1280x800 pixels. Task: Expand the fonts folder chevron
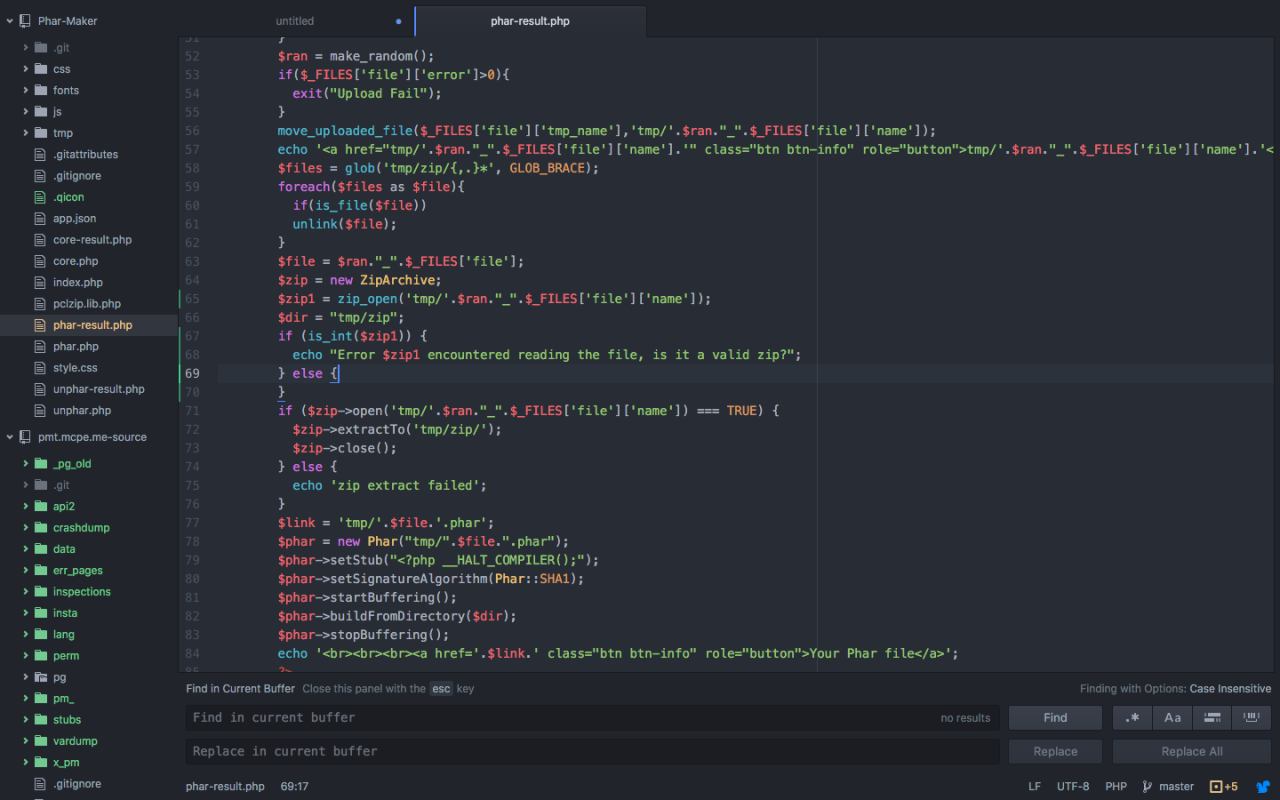pos(26,90)
